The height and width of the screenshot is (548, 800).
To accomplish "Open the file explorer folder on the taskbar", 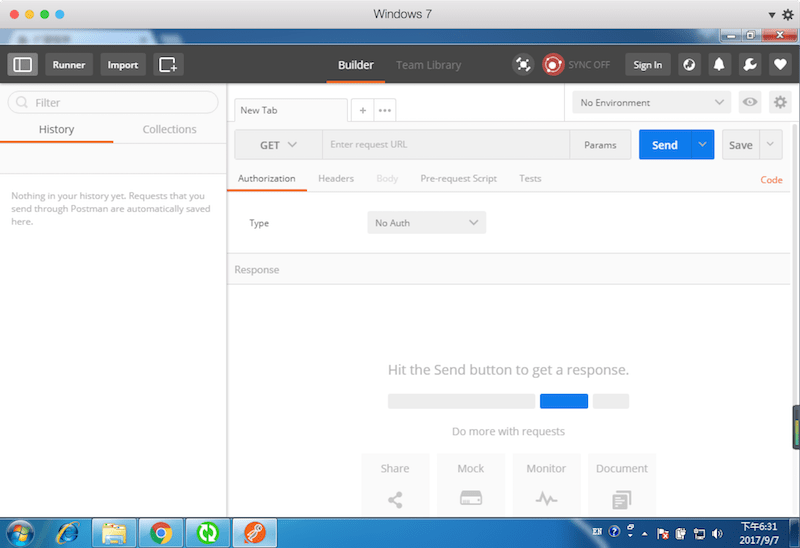I will coord(114,534).
